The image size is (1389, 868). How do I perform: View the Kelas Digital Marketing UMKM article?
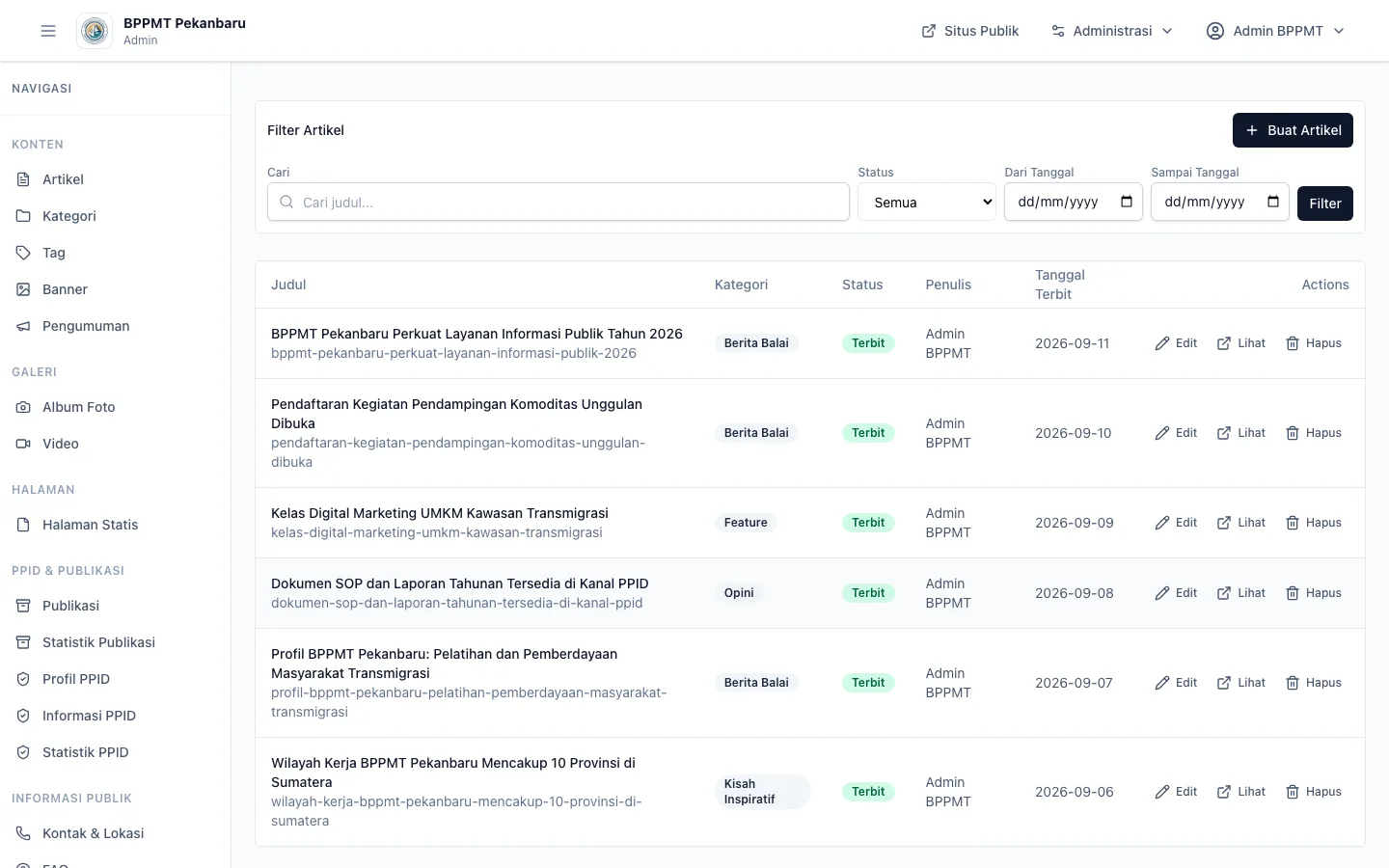tap(1241, 523)
